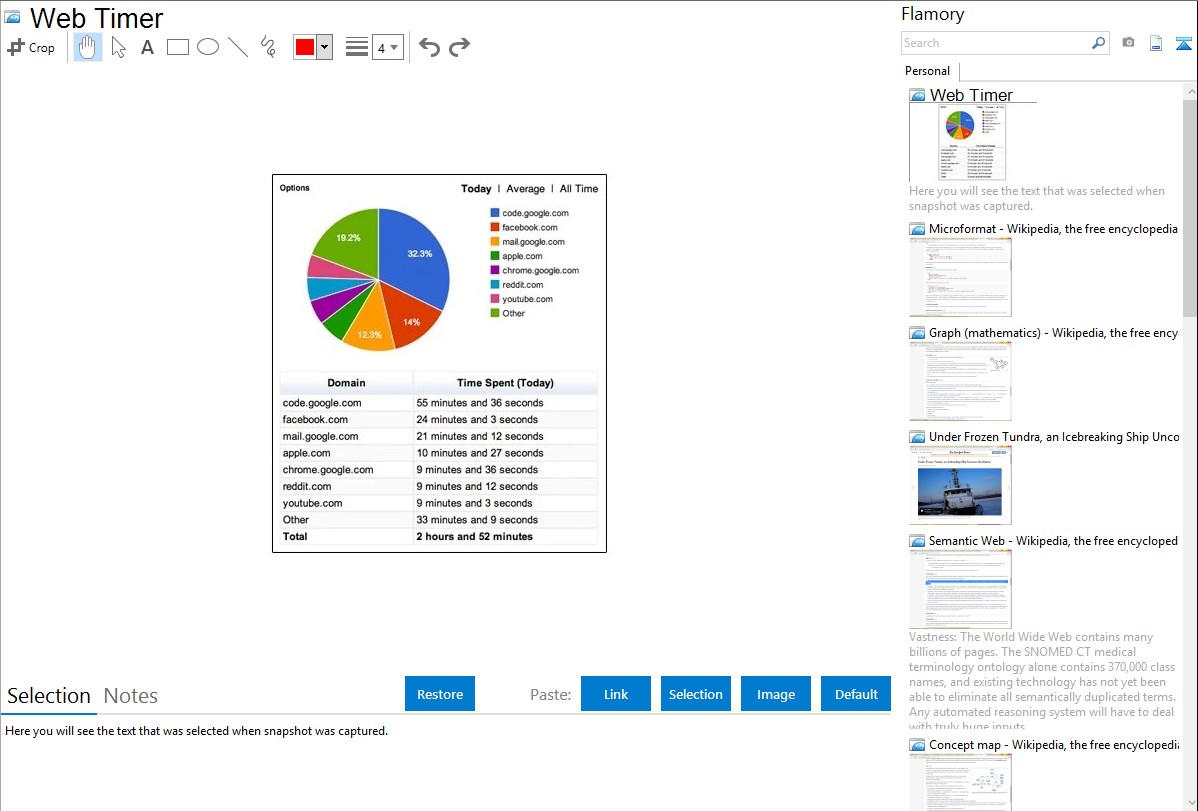Click the Restore button

[x=440, y=694]
